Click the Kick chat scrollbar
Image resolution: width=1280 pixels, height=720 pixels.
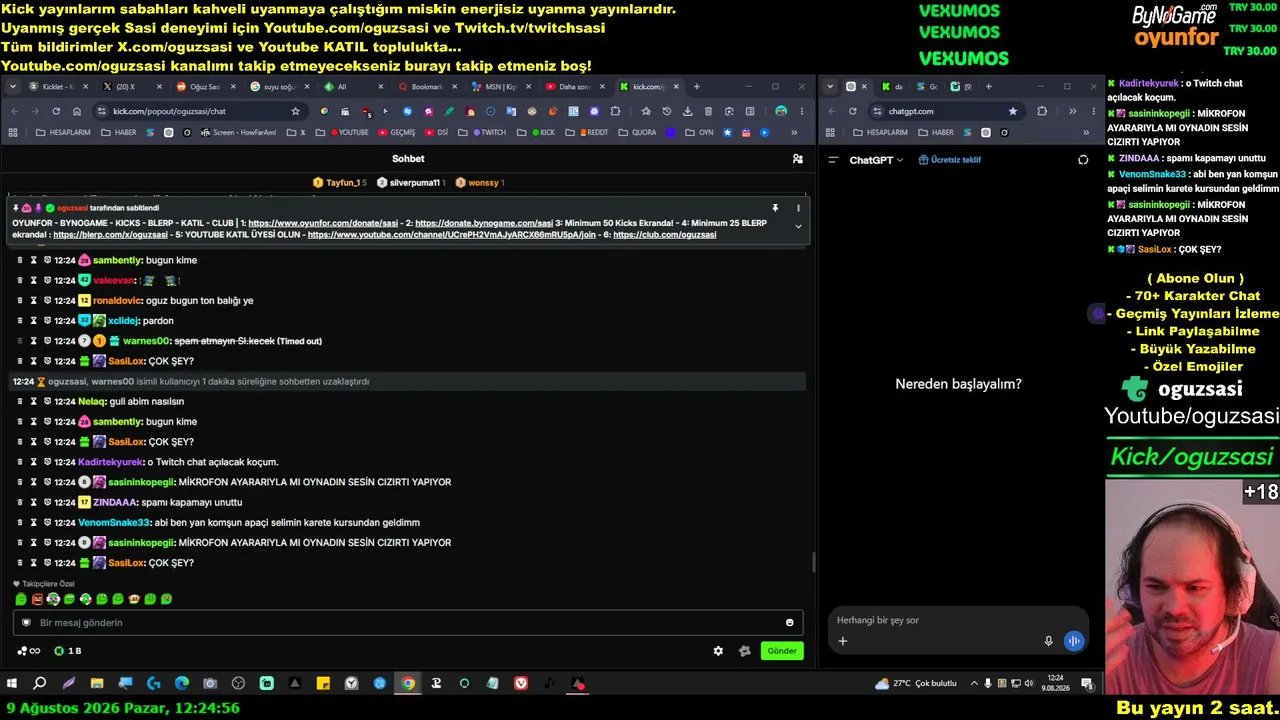(x=813, y=563)
